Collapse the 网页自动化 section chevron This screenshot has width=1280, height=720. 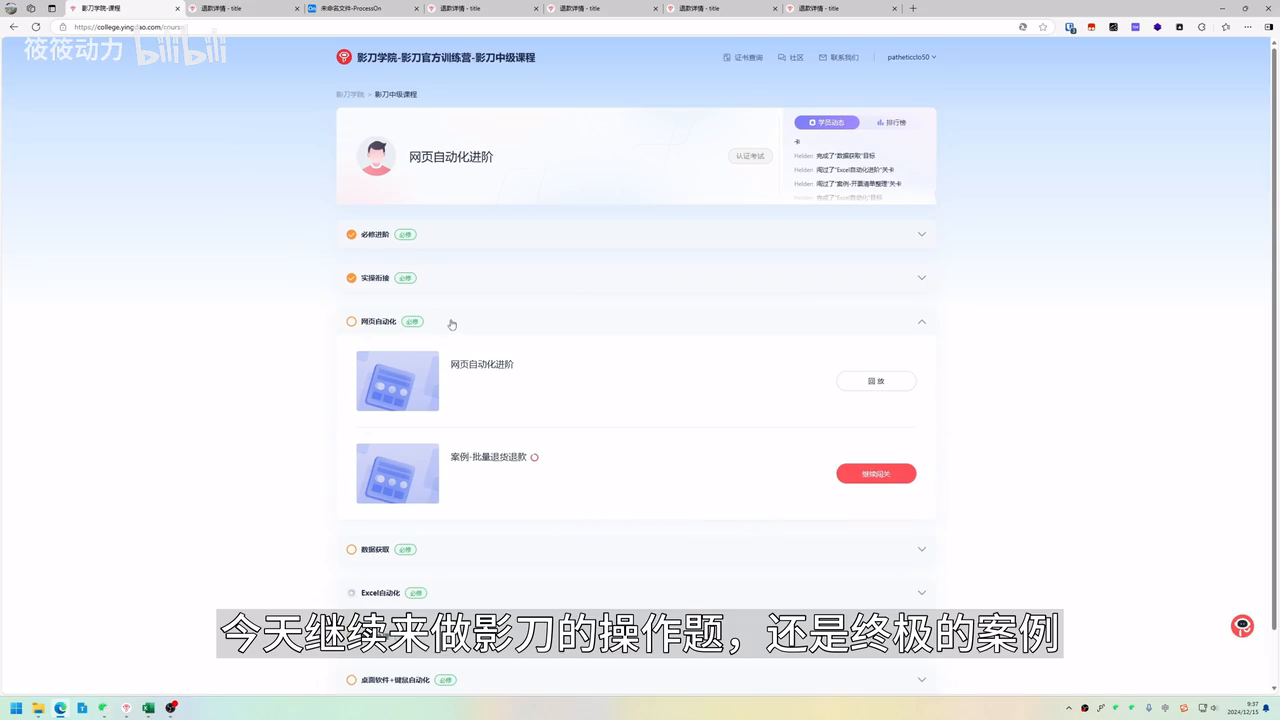click(922, 322)
